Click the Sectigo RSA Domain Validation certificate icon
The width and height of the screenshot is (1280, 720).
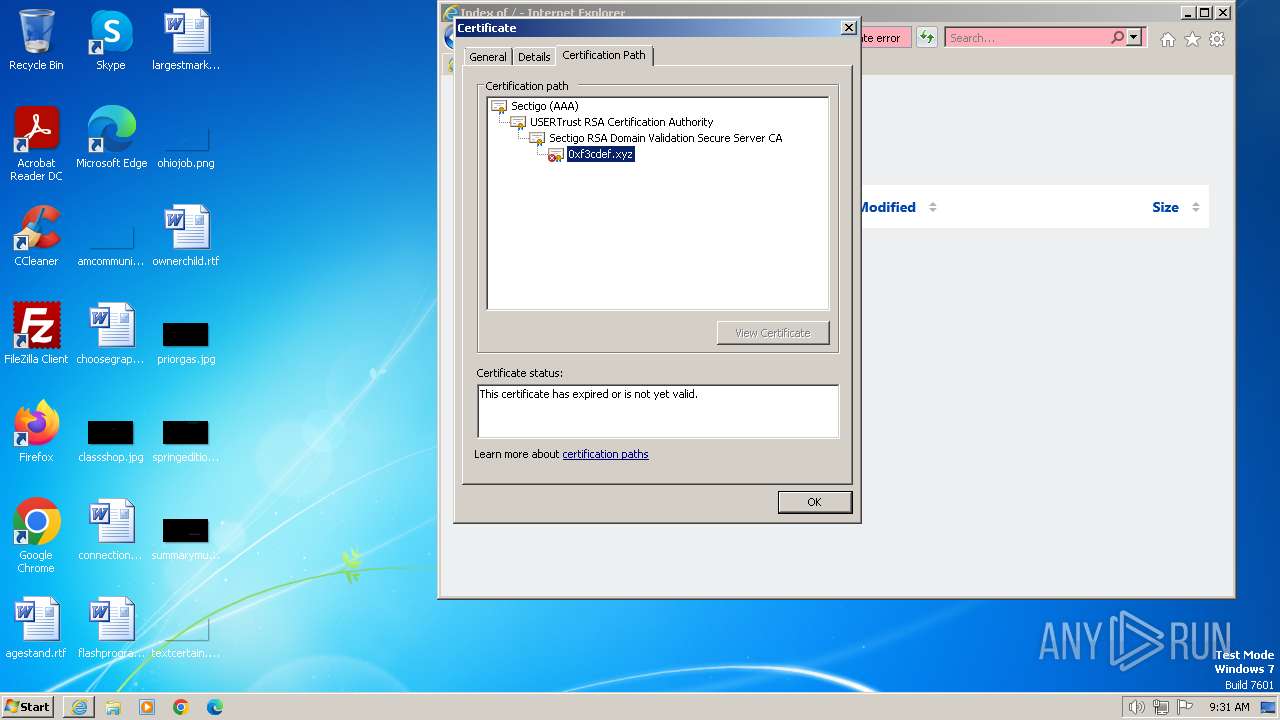click(x=537, y=138)
